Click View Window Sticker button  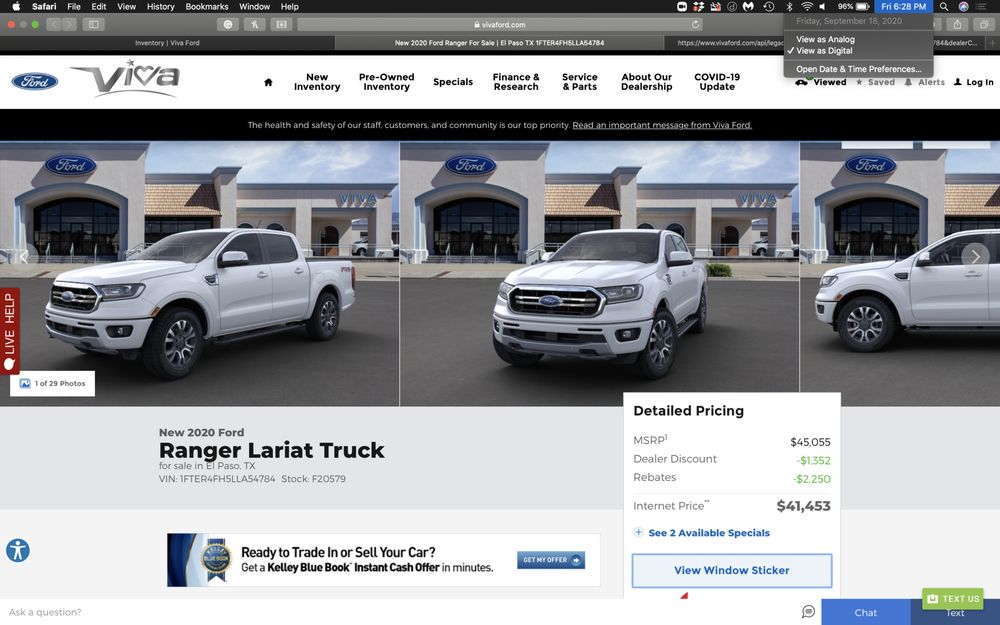(x=732, y=570)
